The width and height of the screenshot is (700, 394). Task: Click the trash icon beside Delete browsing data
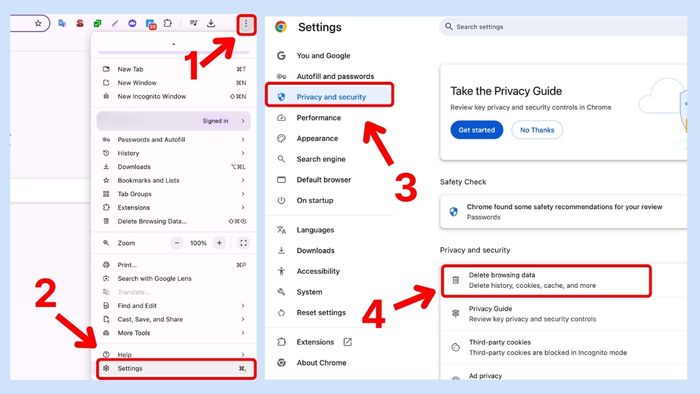point(455,280)
